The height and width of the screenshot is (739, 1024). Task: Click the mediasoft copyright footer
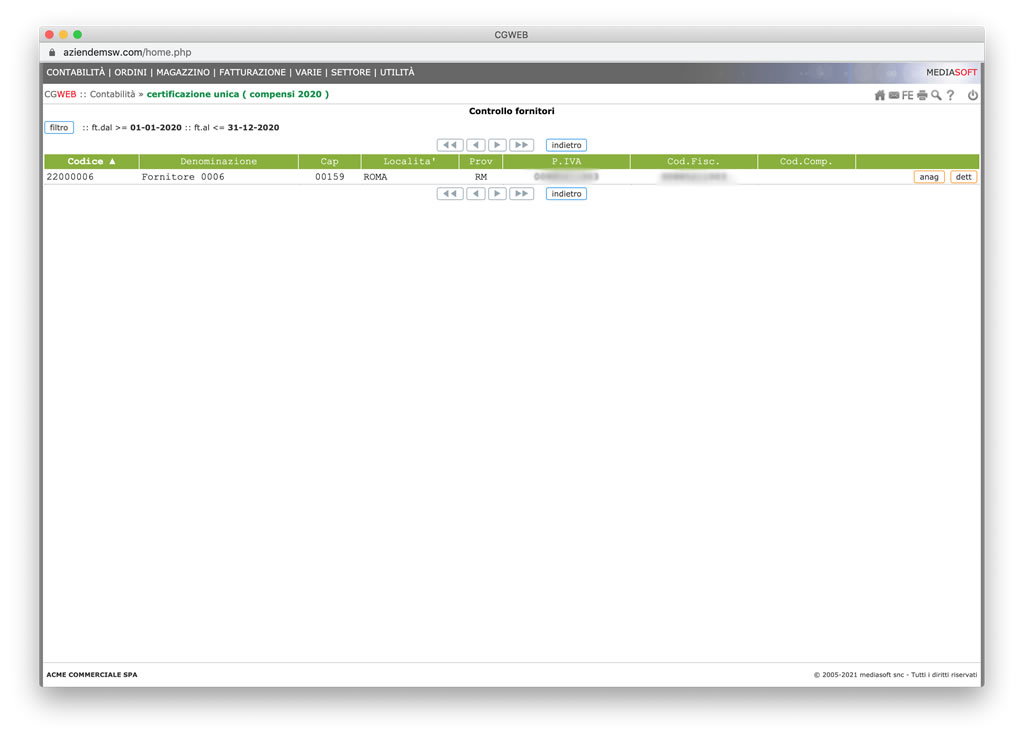(x=895, y=674)
